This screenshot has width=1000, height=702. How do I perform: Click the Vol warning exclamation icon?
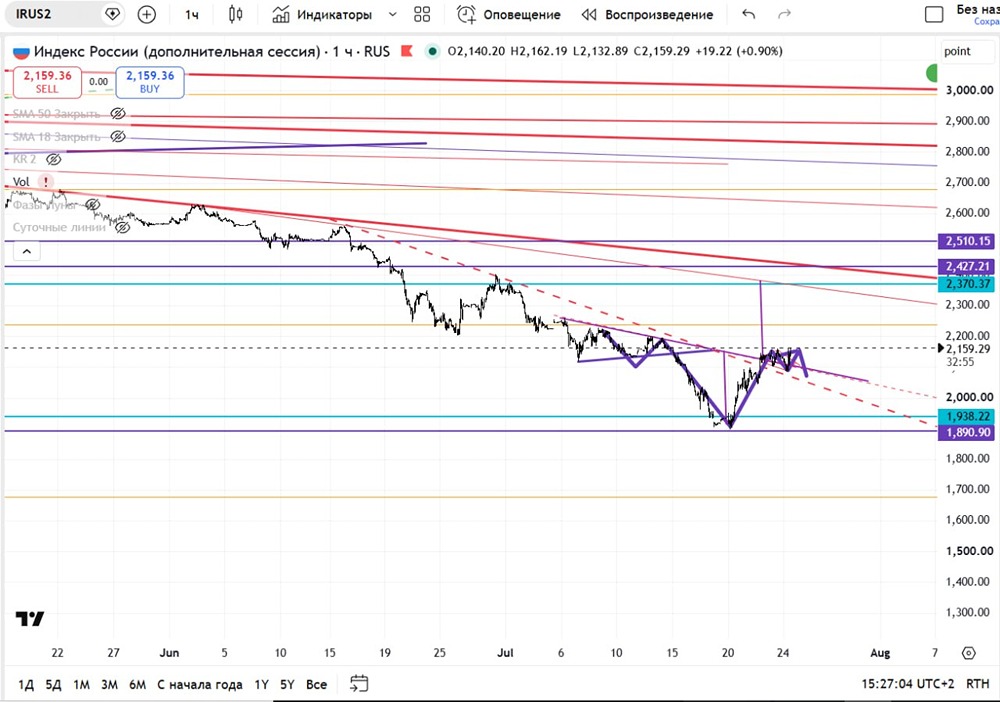(x=46, y=182)
